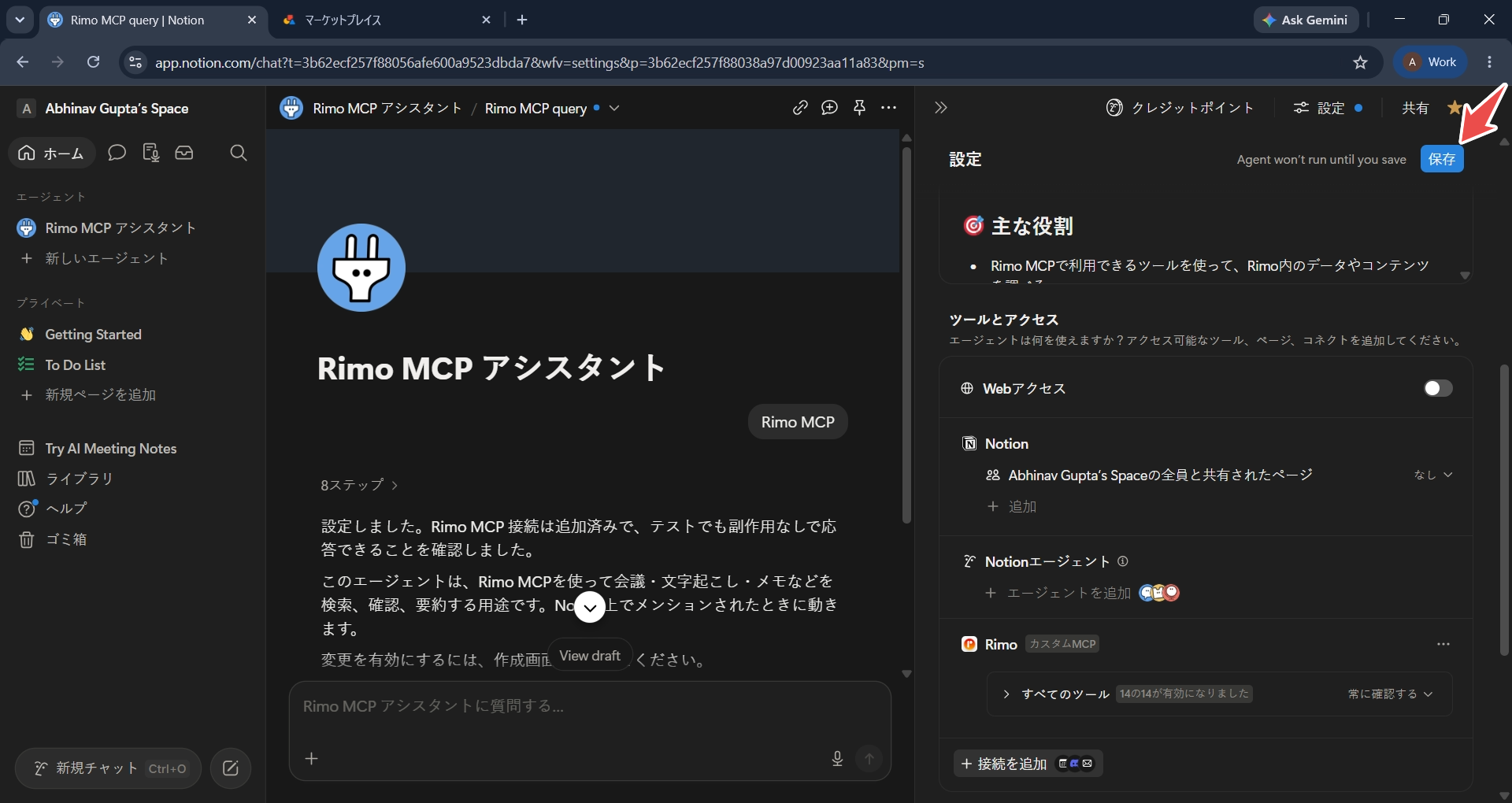Click the large plug agent avatar
Screen dimensions: 1512x803
coord(361,268)
